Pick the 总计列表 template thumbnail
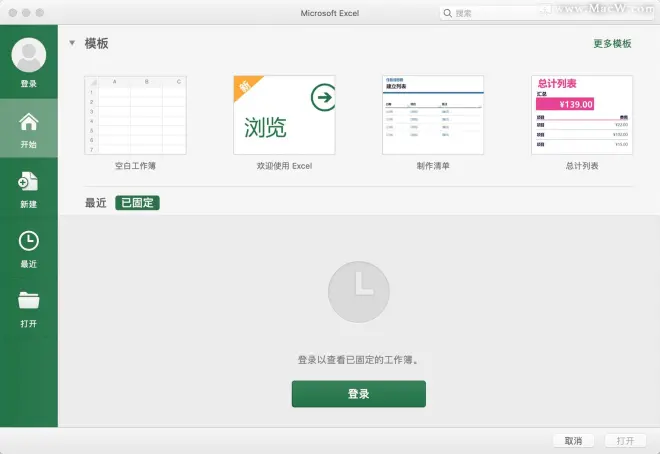The width and height of the screenshot is (660, 454). pyautogui.click(x=582, y=115)
